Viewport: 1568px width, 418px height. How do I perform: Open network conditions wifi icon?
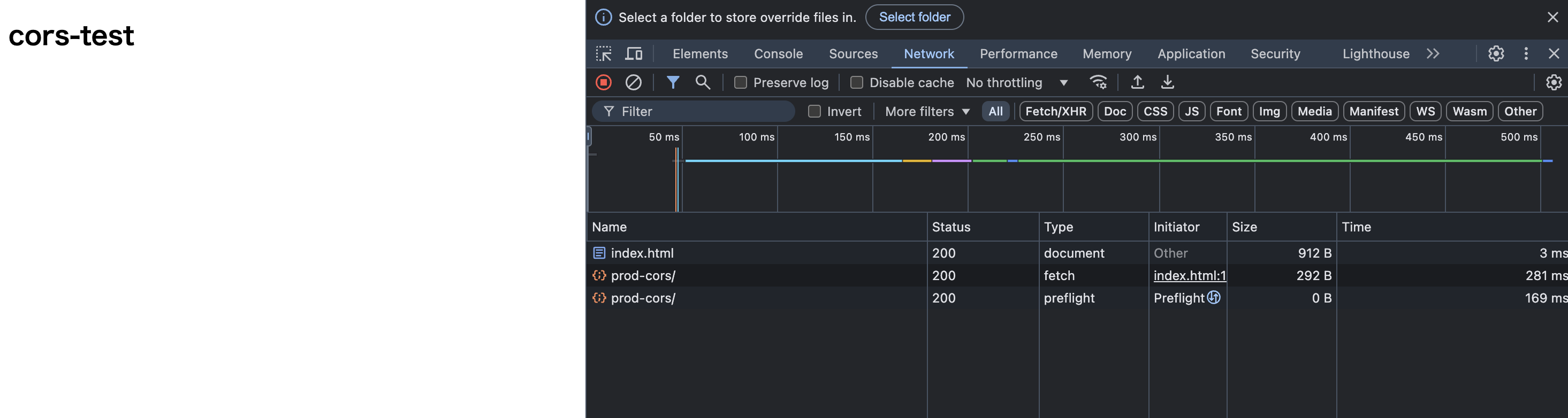tap(1098, 83)
